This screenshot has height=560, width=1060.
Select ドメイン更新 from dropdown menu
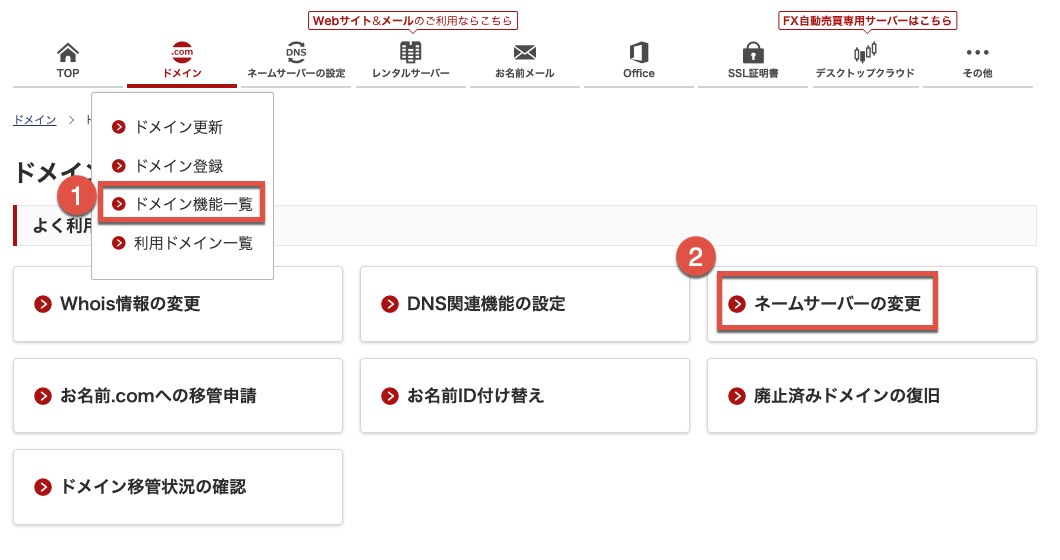tap(178, 127)
